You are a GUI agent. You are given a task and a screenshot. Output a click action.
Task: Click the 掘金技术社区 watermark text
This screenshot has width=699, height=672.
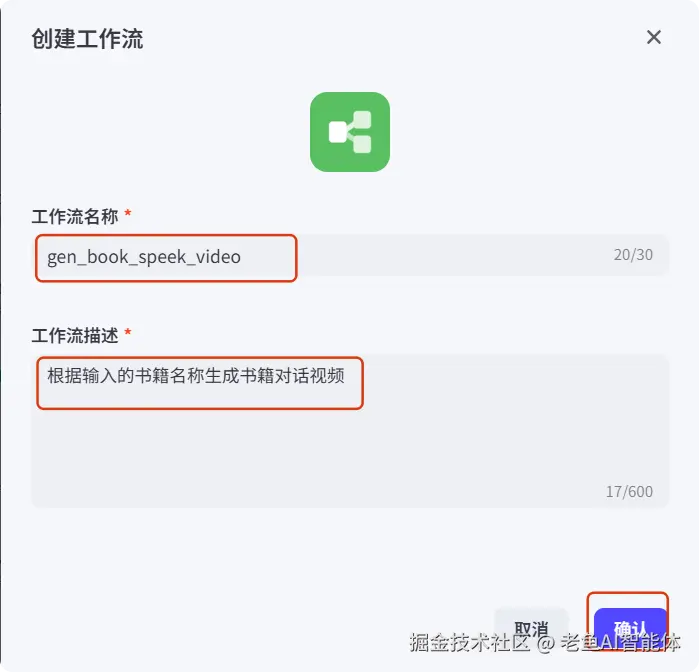(469, 642)
